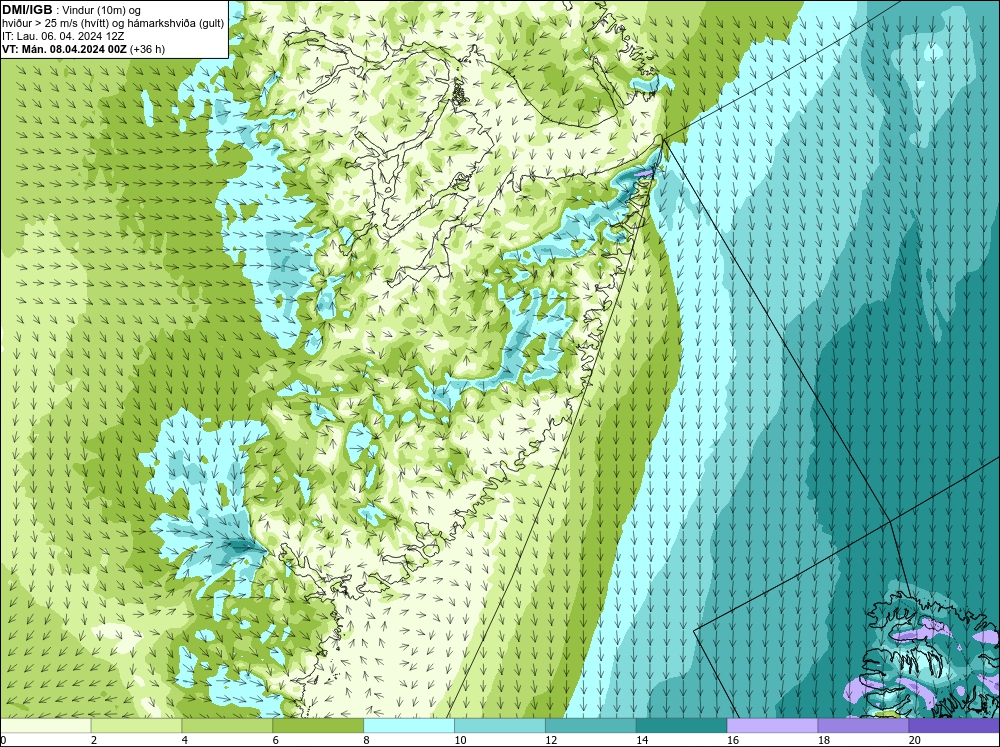Click the 4–6 m/s green legend swatch

pos(227,725)
